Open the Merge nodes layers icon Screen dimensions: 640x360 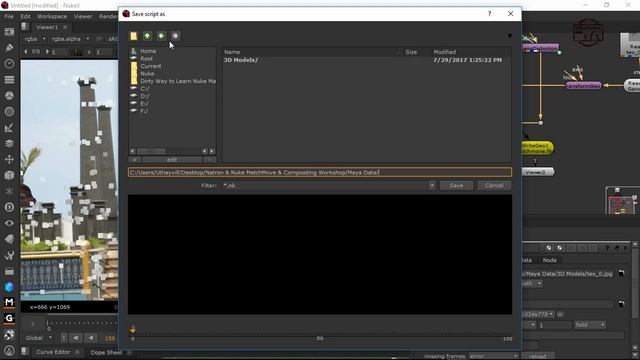point(9,144)
